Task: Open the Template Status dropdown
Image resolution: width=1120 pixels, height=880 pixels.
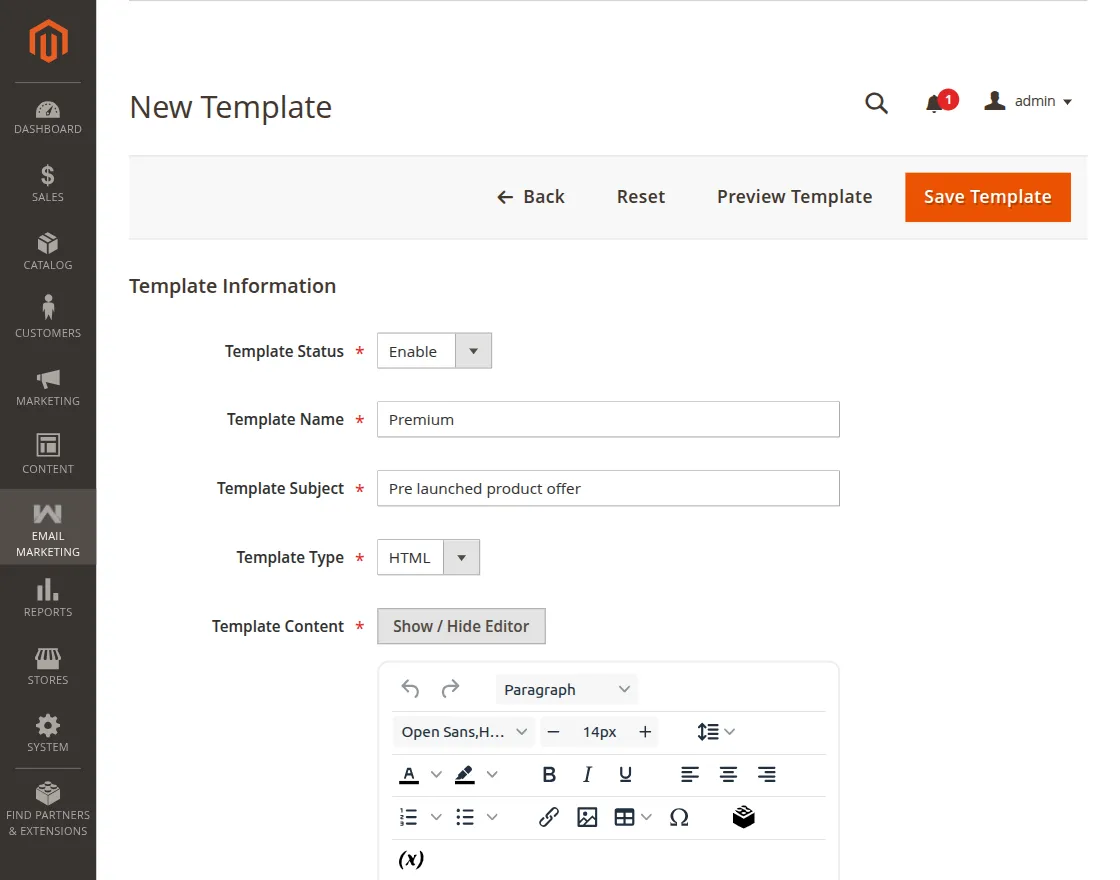Action: pyautogui.click(x=434, y=351)
